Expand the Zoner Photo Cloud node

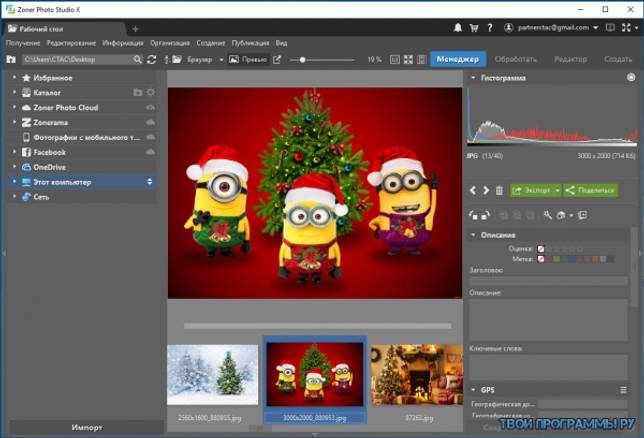(14, 107)
